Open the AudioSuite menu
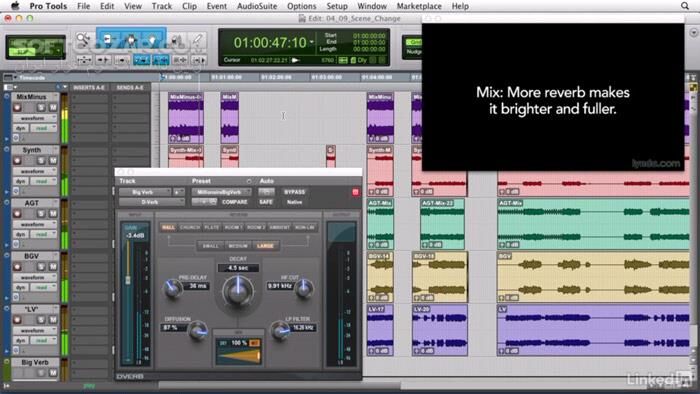Viewport: 700px width, 394px height. point(257,6)
